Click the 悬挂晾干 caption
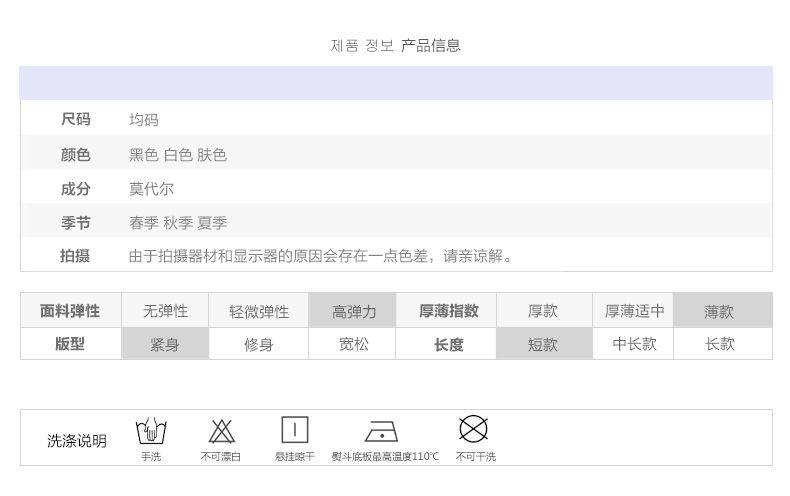Viewport: 790px width, 496px height. click(294, 456)
